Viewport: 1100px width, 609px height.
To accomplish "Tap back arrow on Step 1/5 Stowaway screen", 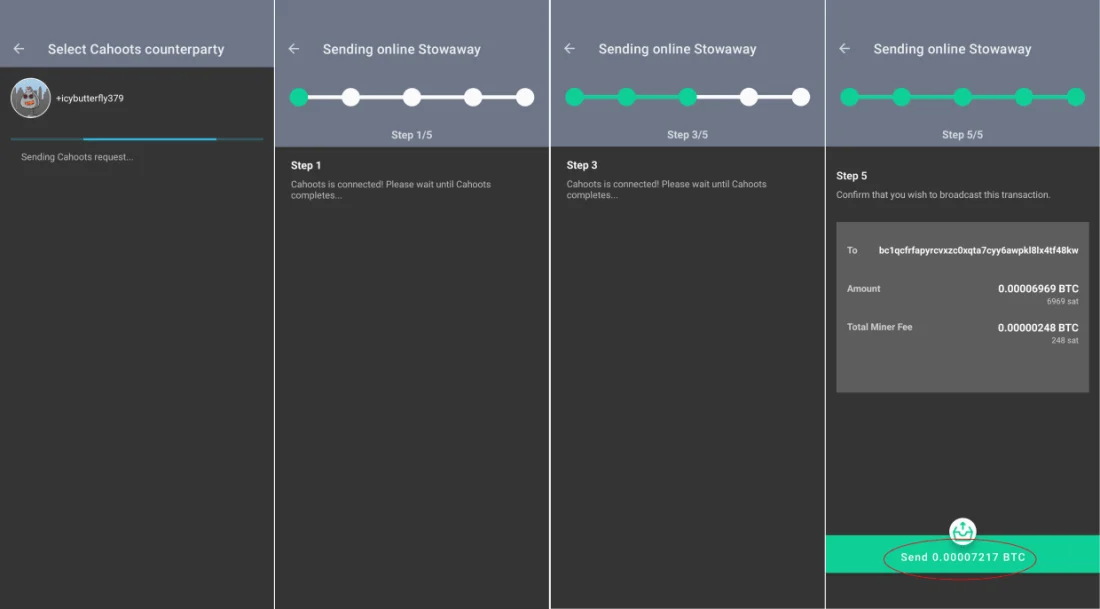I will [294, 49].
